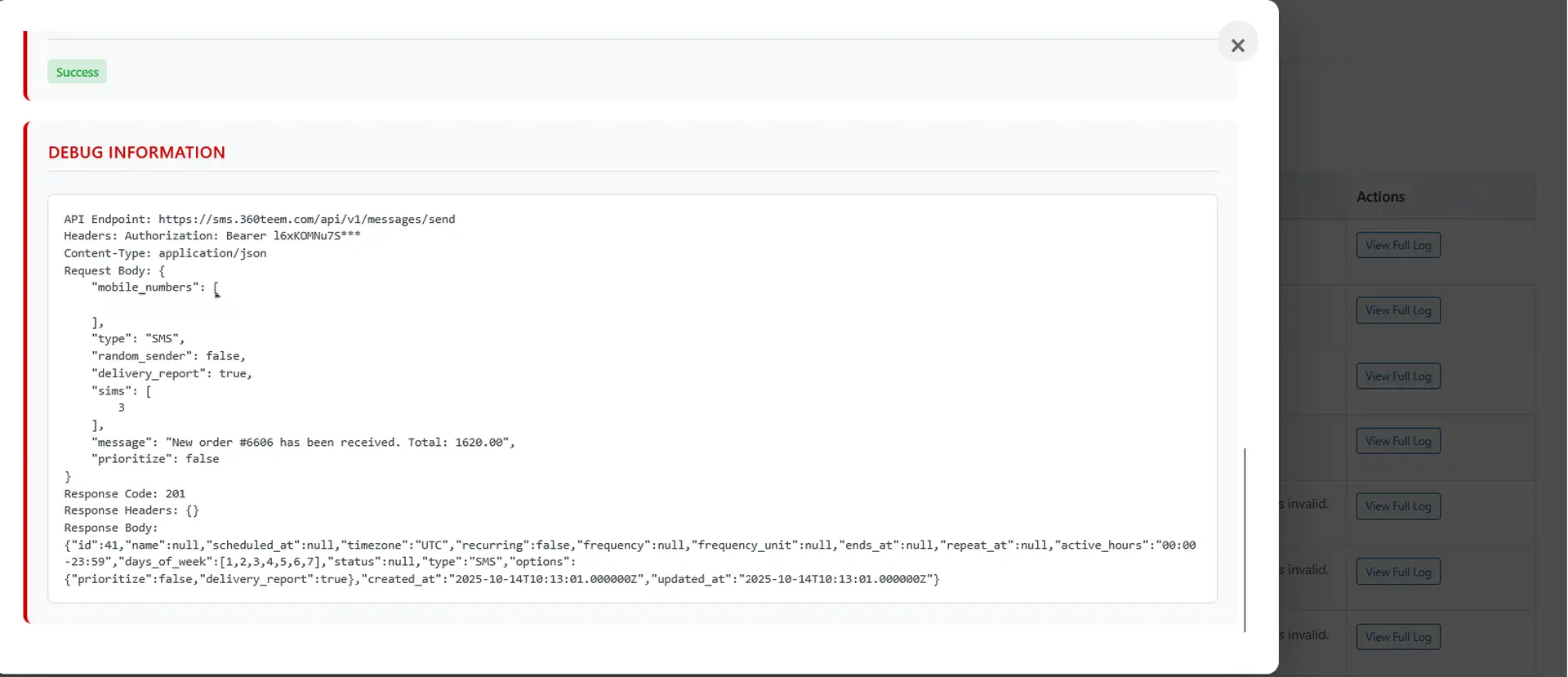Click the "random_sender": false line

(x=168, y=356)
